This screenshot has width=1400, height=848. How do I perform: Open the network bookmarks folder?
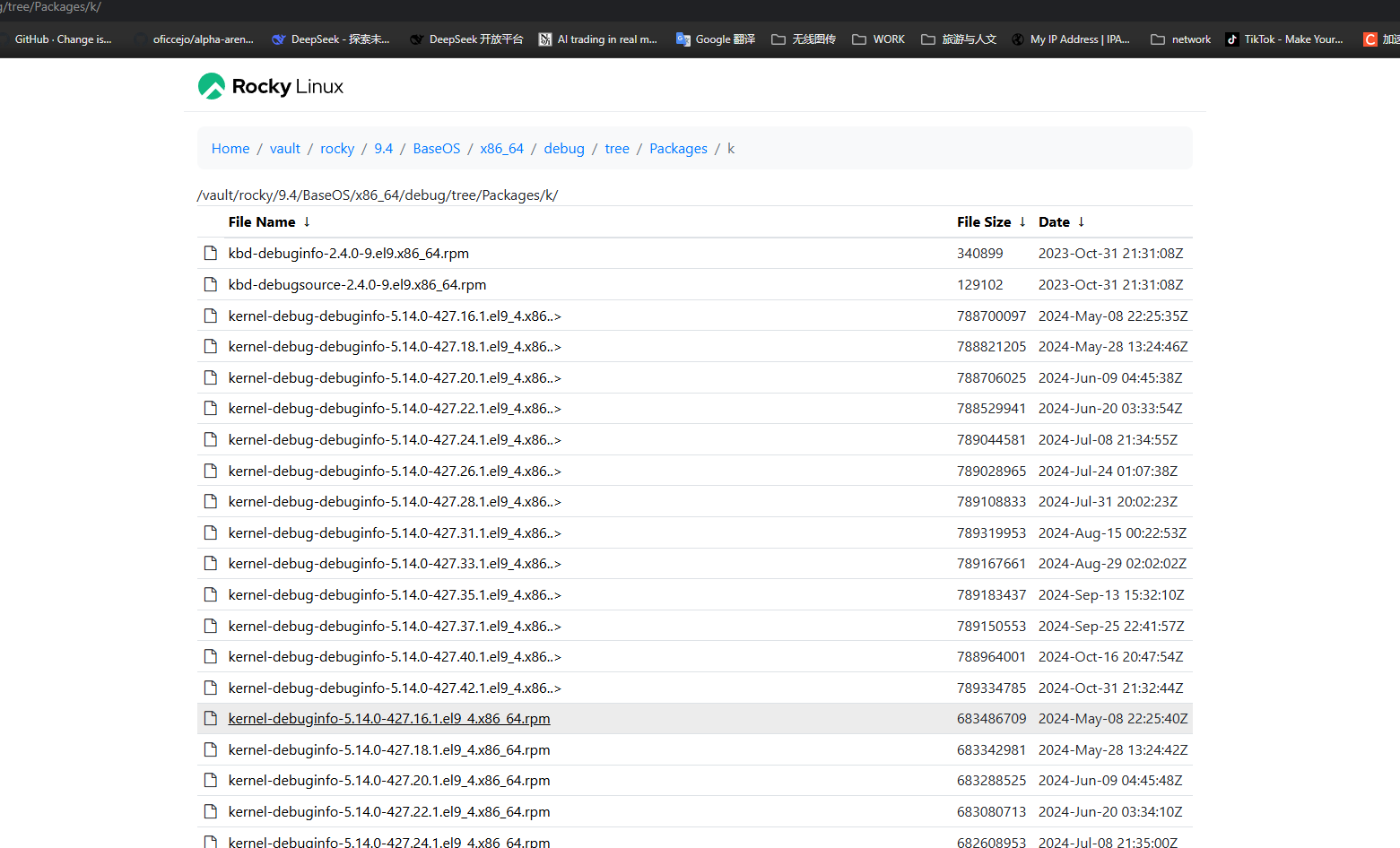tap(1180, 39)
